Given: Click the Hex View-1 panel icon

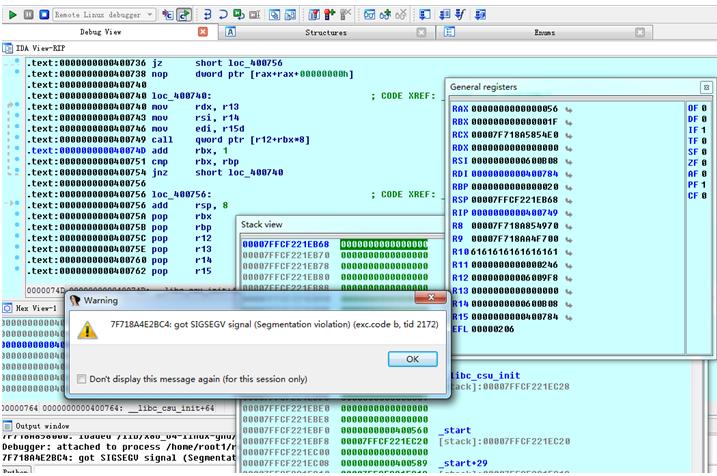Looking at the screenshot, I should tap(7, 307).
